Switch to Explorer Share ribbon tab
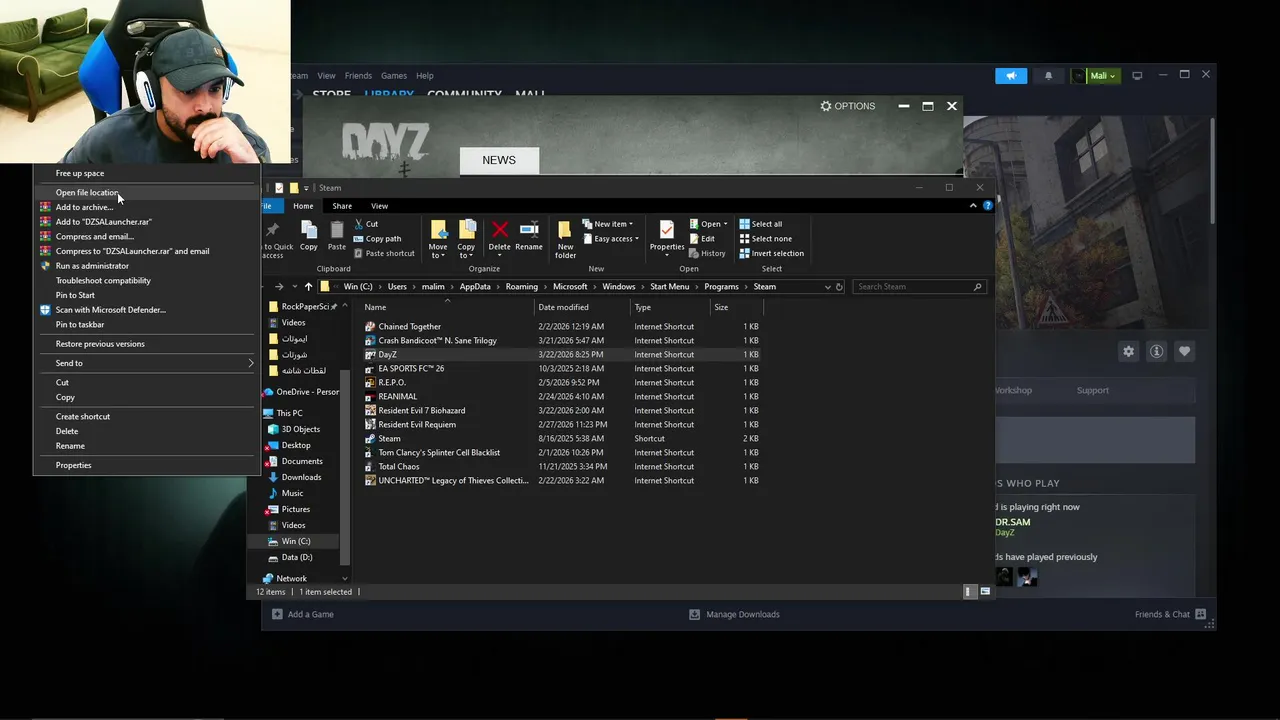Screen dimensions: 1280x720 coord(342,206)
